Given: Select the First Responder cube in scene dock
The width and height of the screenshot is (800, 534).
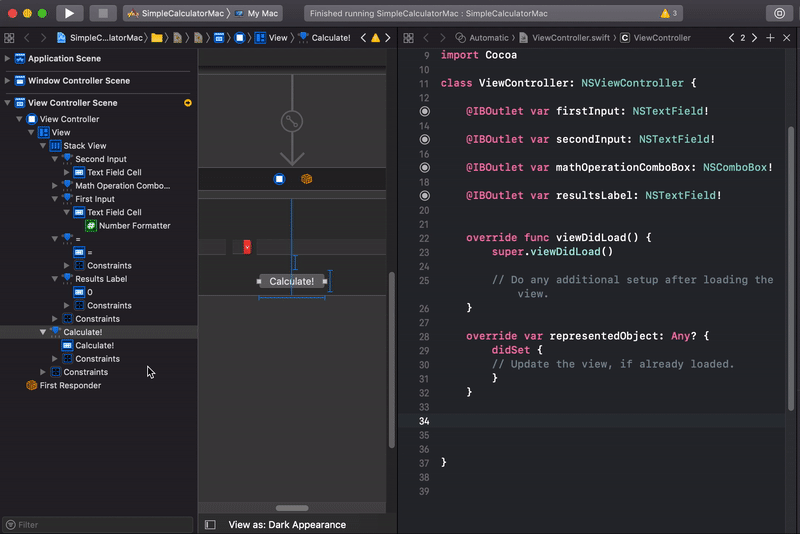Looking at the screenshot, I should (x=306, y=179).
